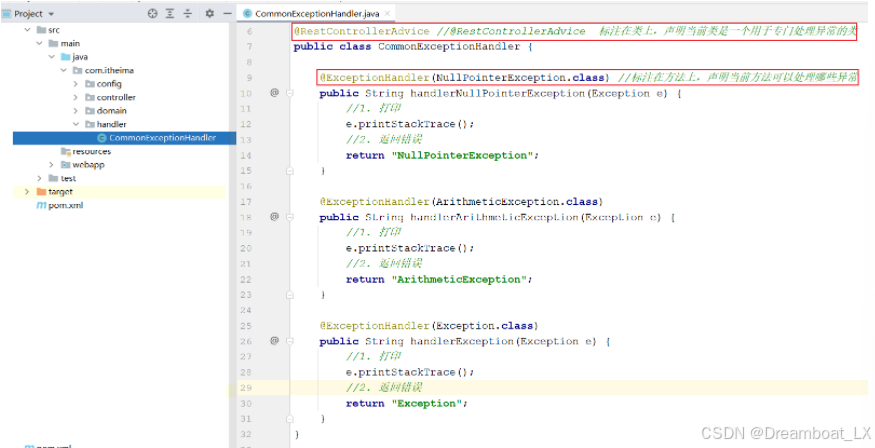
Task: Click the @RestControllerAdvice annotation
Action: coord(362,31)
